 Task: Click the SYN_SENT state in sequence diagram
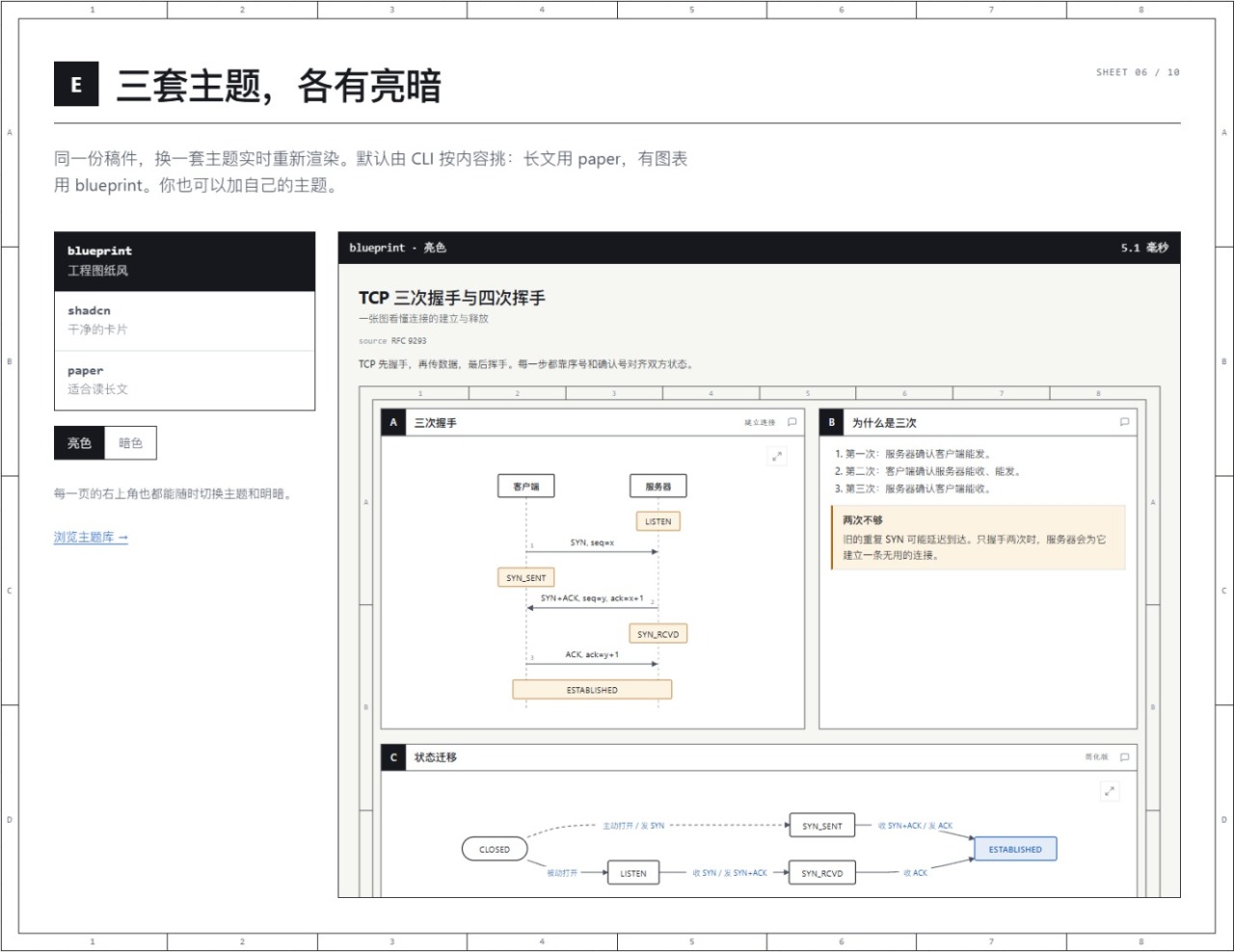point(525,578)
